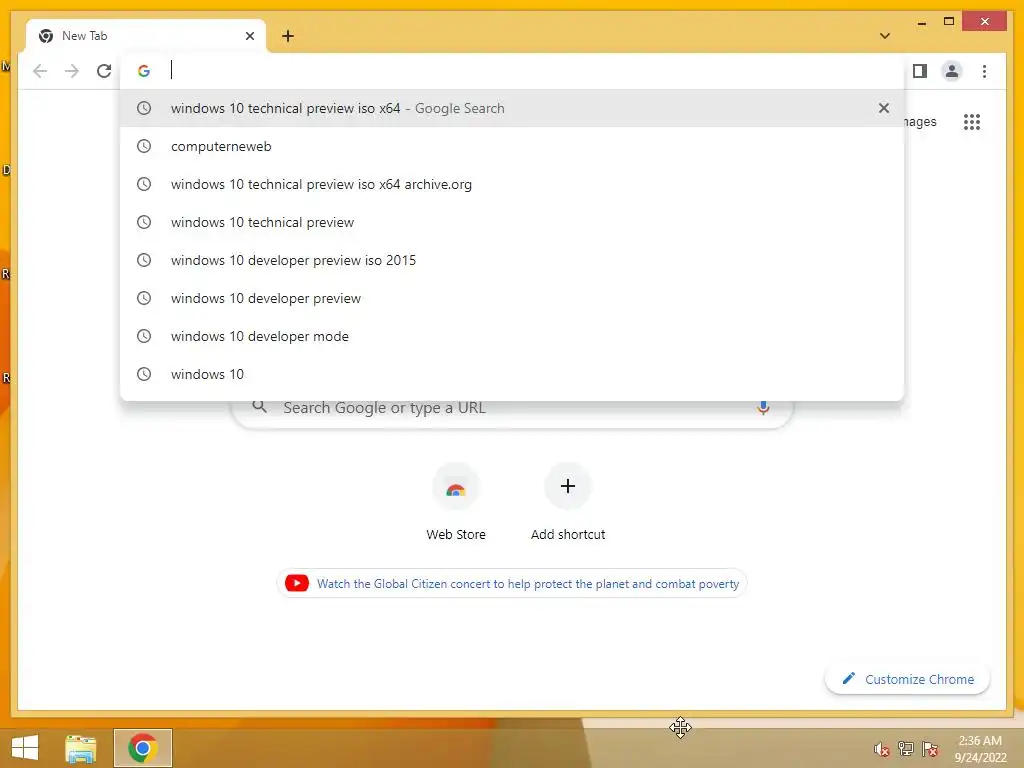
Task: Open the side panel icon
Action: 920,71
